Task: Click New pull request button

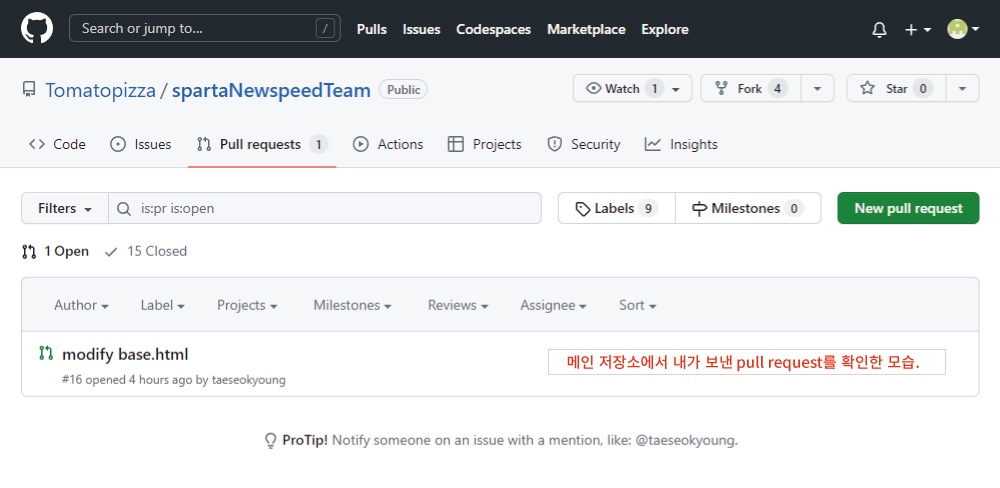Action: [x=908, y=208]
